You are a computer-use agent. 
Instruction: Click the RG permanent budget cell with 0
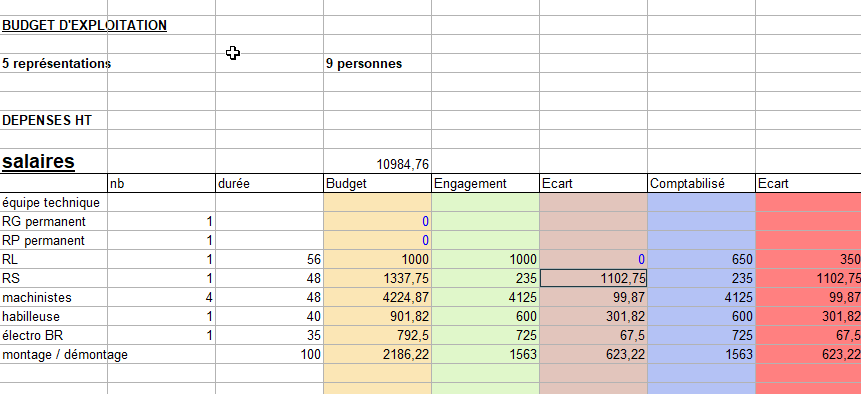(377, 222)
